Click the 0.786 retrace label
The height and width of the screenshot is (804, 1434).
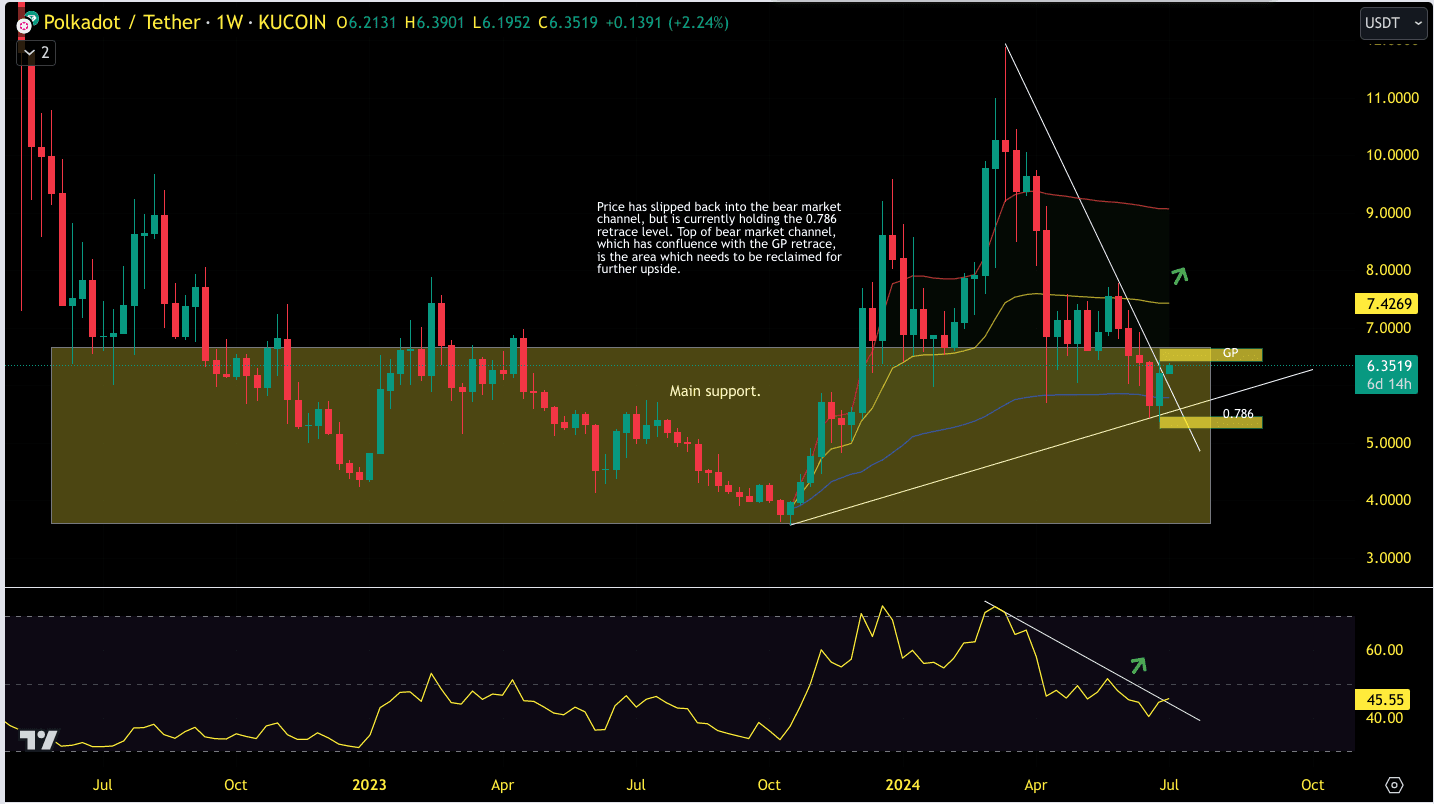pyautogui.click(x=1238, y=413)
